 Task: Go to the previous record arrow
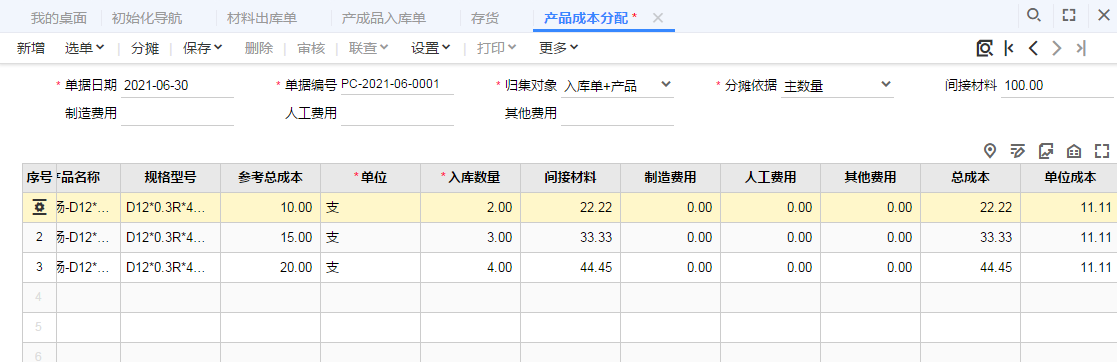coord(1033,48)
